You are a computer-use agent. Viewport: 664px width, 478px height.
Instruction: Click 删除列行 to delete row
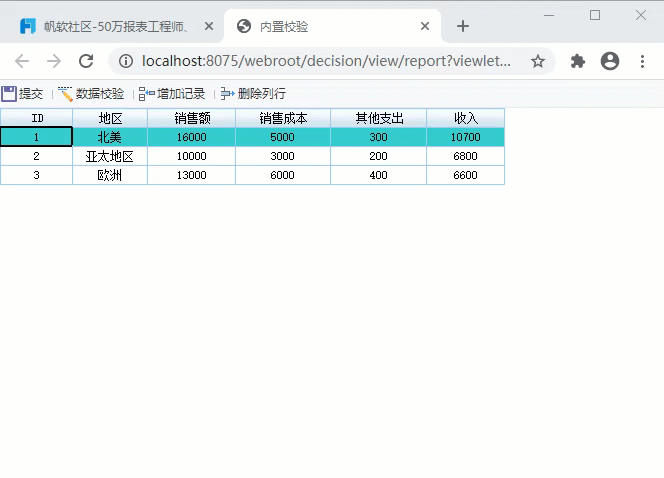(x=253, y=94)
